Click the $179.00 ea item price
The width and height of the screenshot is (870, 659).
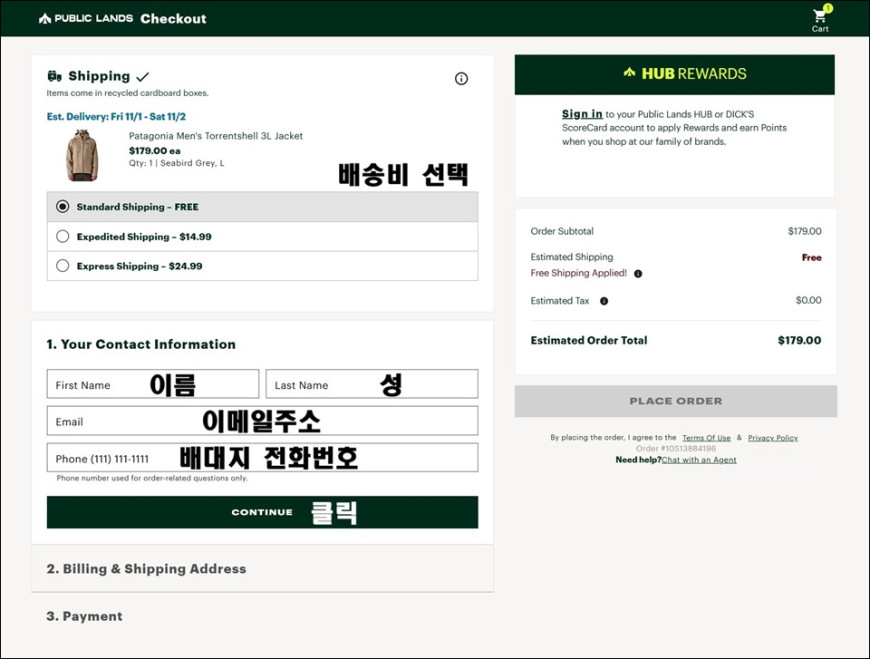click(154, 150)
